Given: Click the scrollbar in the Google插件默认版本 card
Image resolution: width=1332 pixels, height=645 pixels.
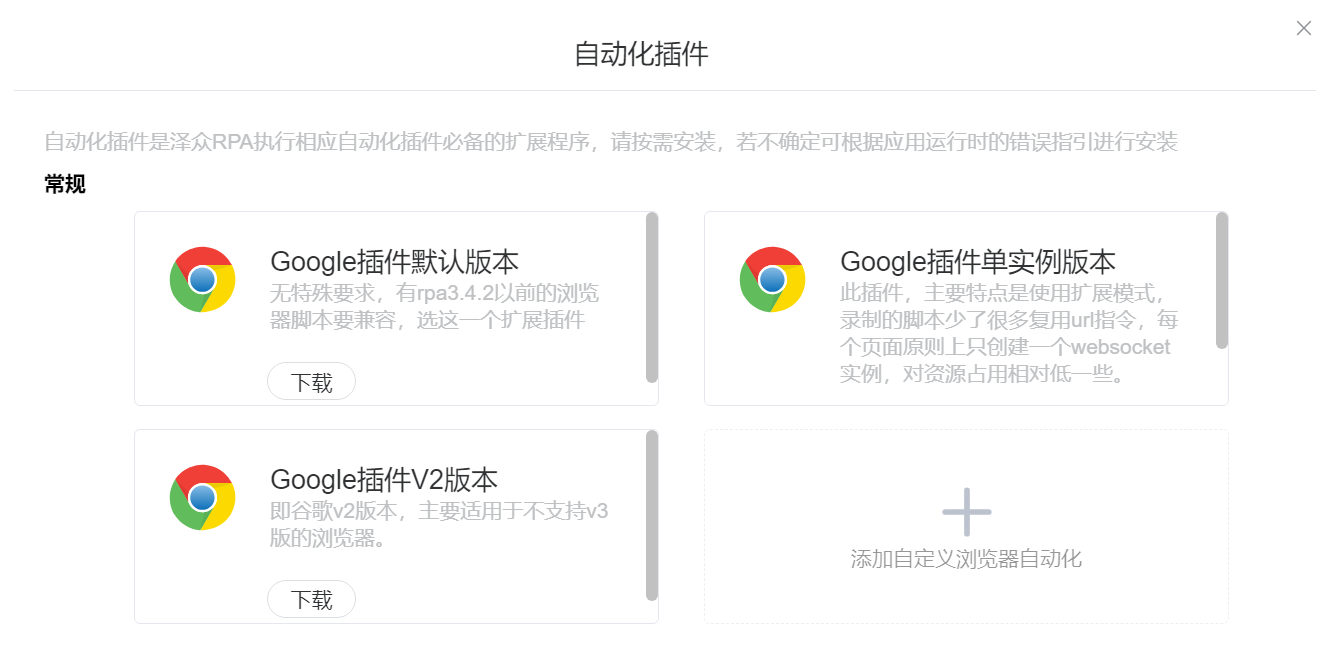Looking at the screenshot, I should point(652,297).
